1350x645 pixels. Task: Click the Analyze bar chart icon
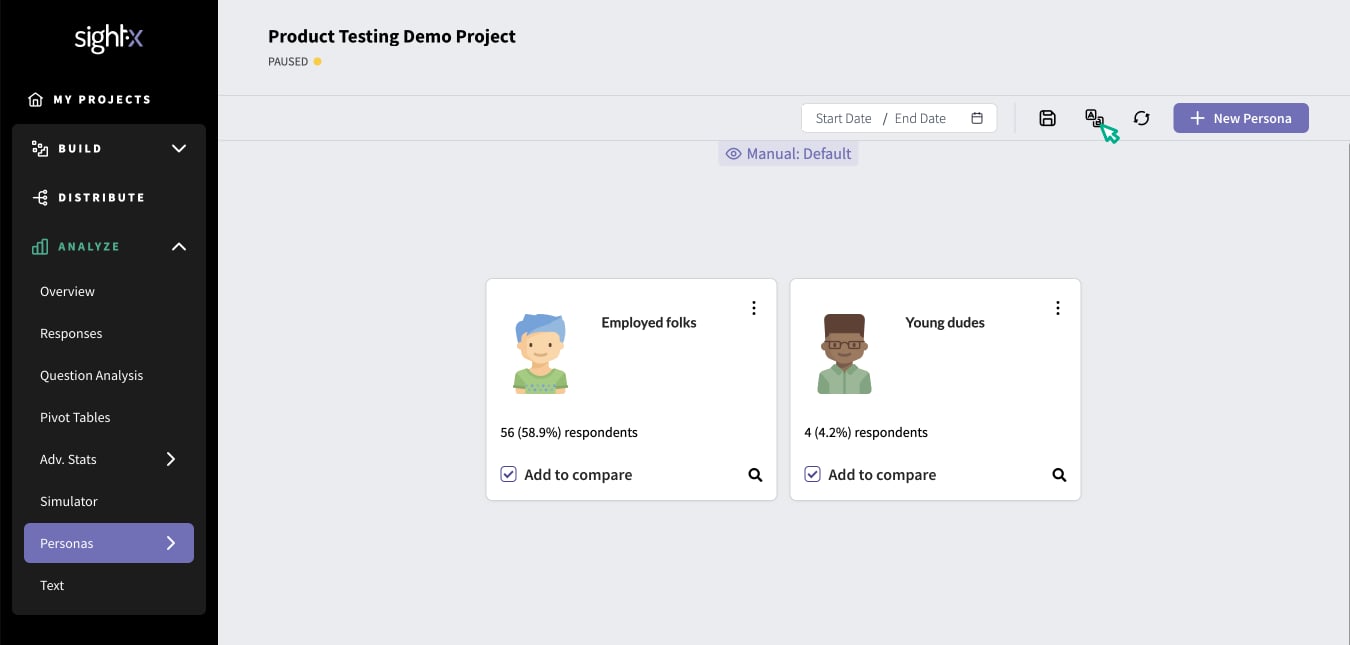coord(40,246)
